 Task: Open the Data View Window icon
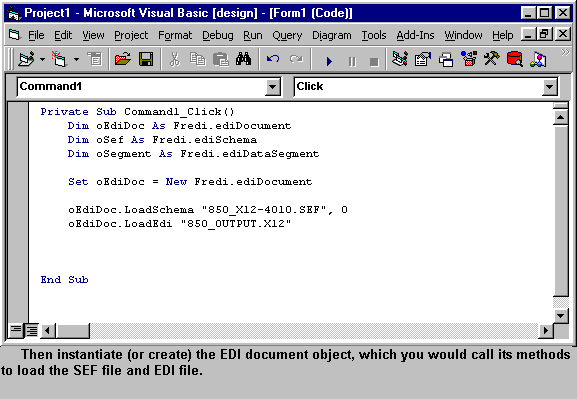coord(515,59)
